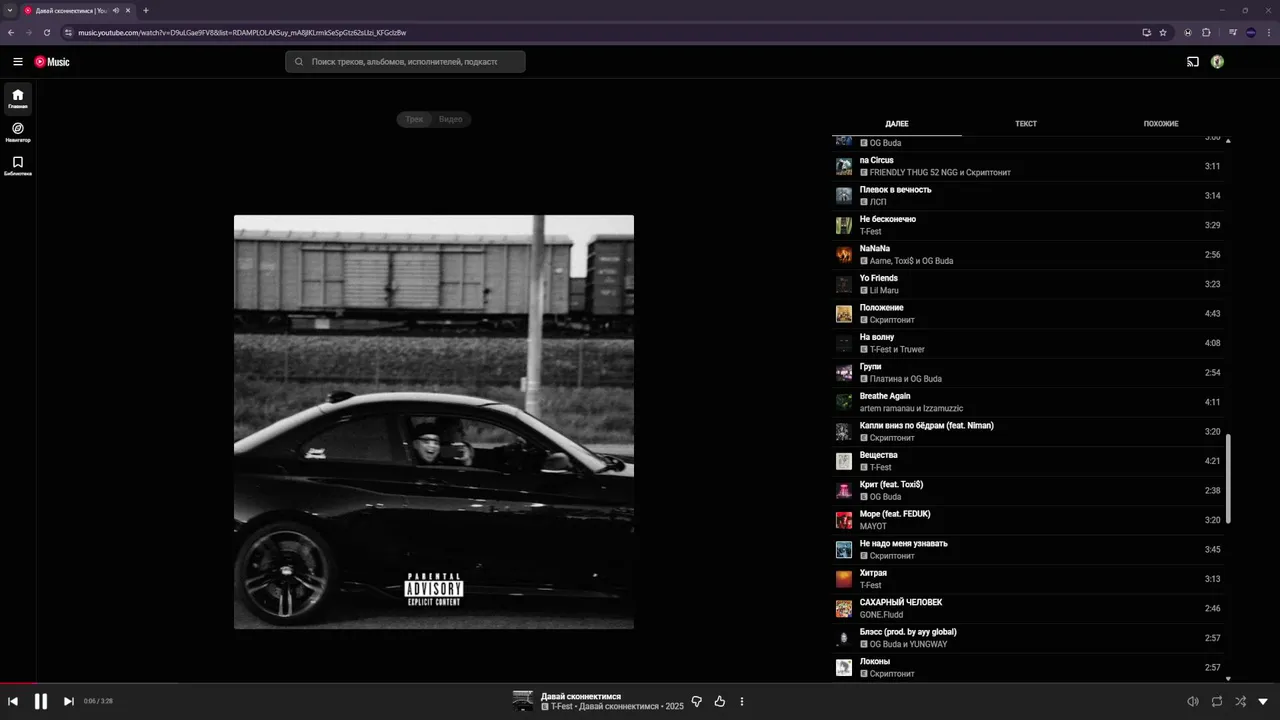Play NaNaNa from the queue
This screenshot has height=720, width=1280.
click(1029, 255)
